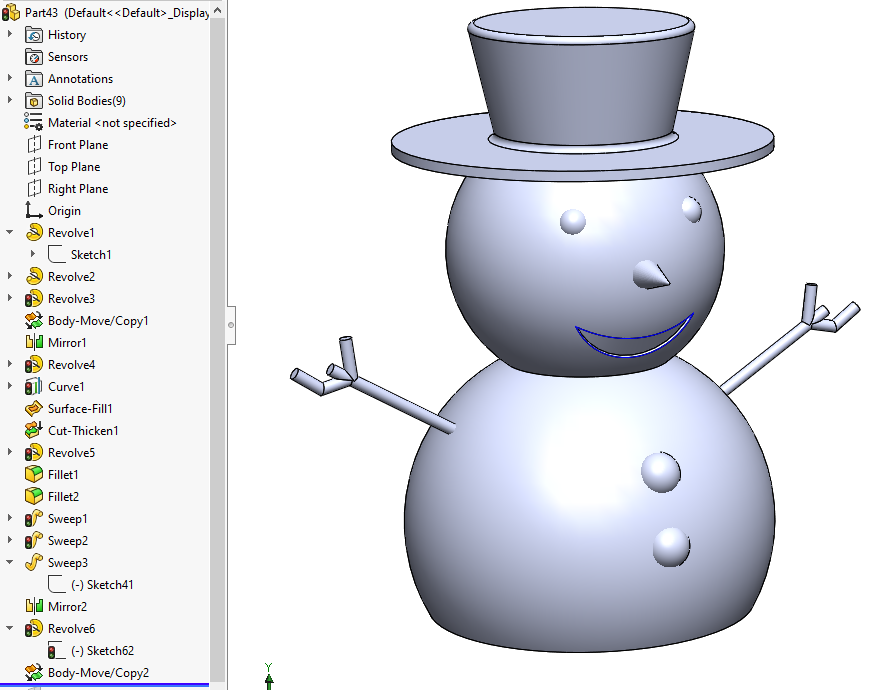Click the Sweep2 feature icon
The height and width of the screenshot is (690, 895).
34,540
